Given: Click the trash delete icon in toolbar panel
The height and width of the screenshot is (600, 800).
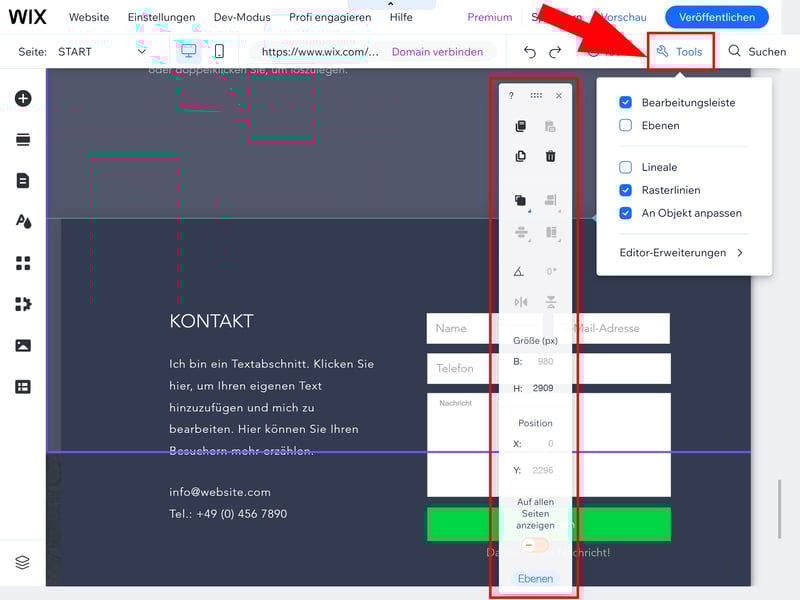Looking at the screenshot, I should (x=550, y=156).
